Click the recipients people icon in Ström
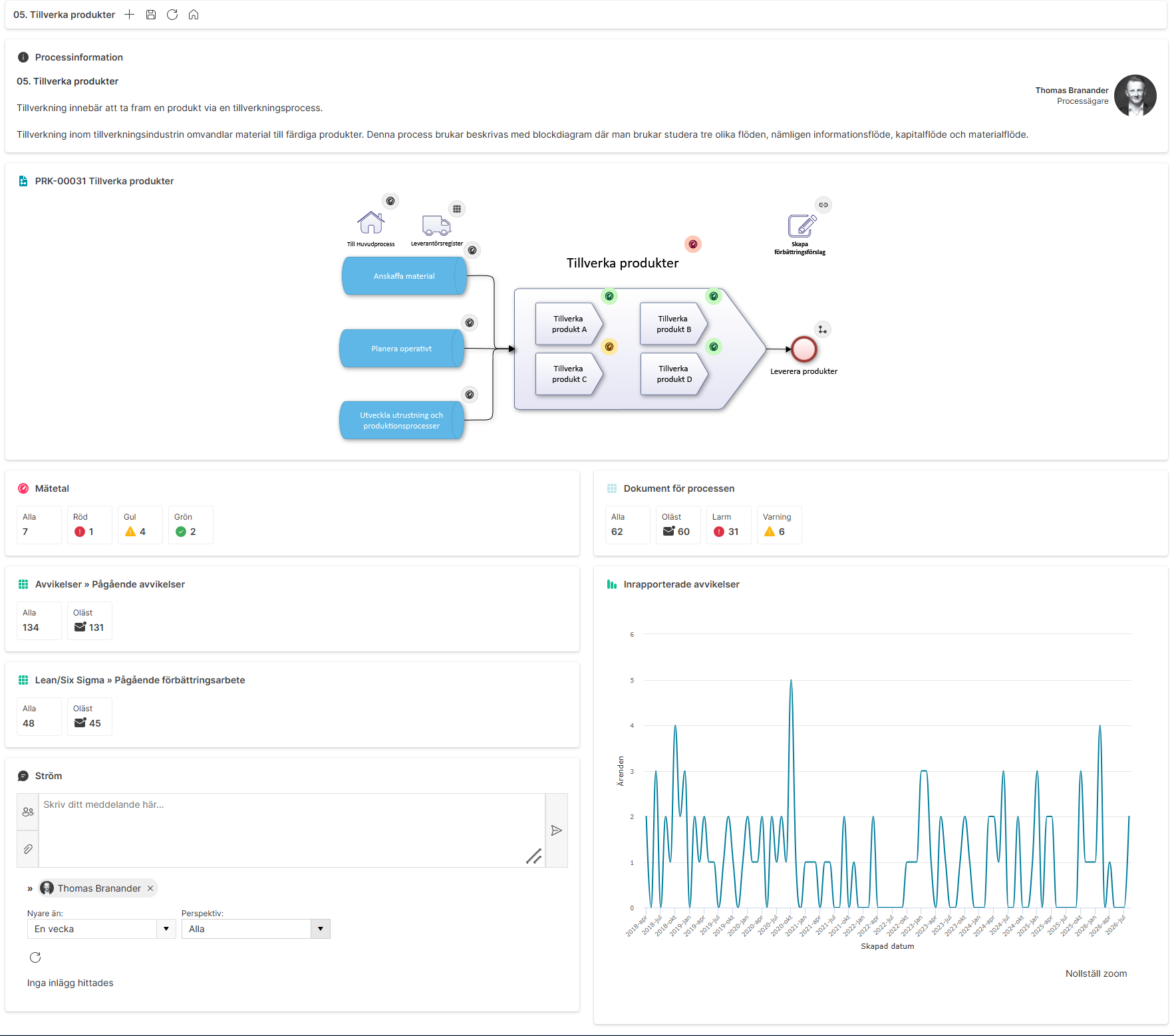Viewport: 1174px width, 1036px height. coord(28,812)
